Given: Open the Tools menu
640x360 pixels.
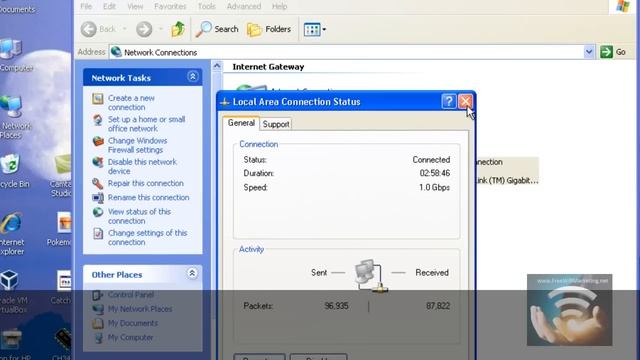Looking at the screenshot, I should pos(207,6).
